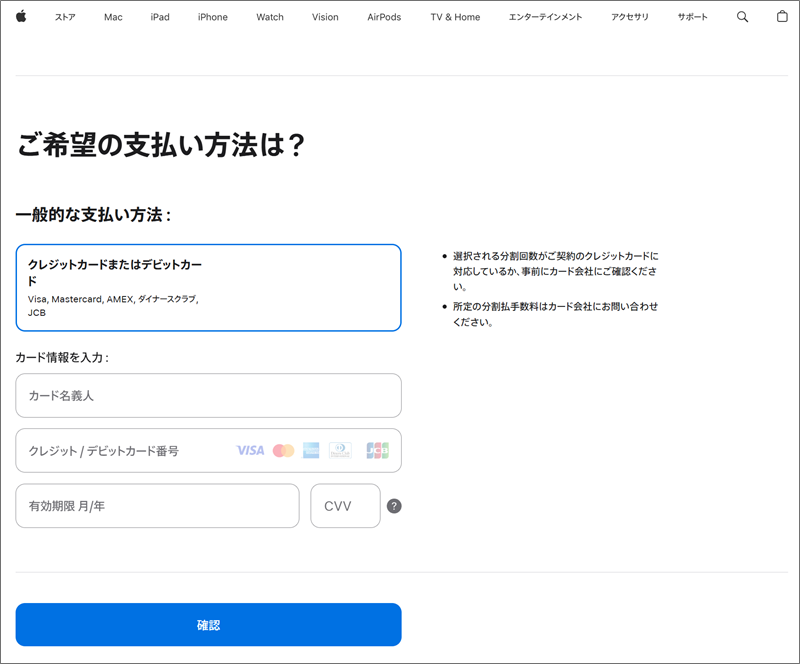Click the CVV help question mark icon
This screenshot has height=664, width=800.
pos(394,506)
